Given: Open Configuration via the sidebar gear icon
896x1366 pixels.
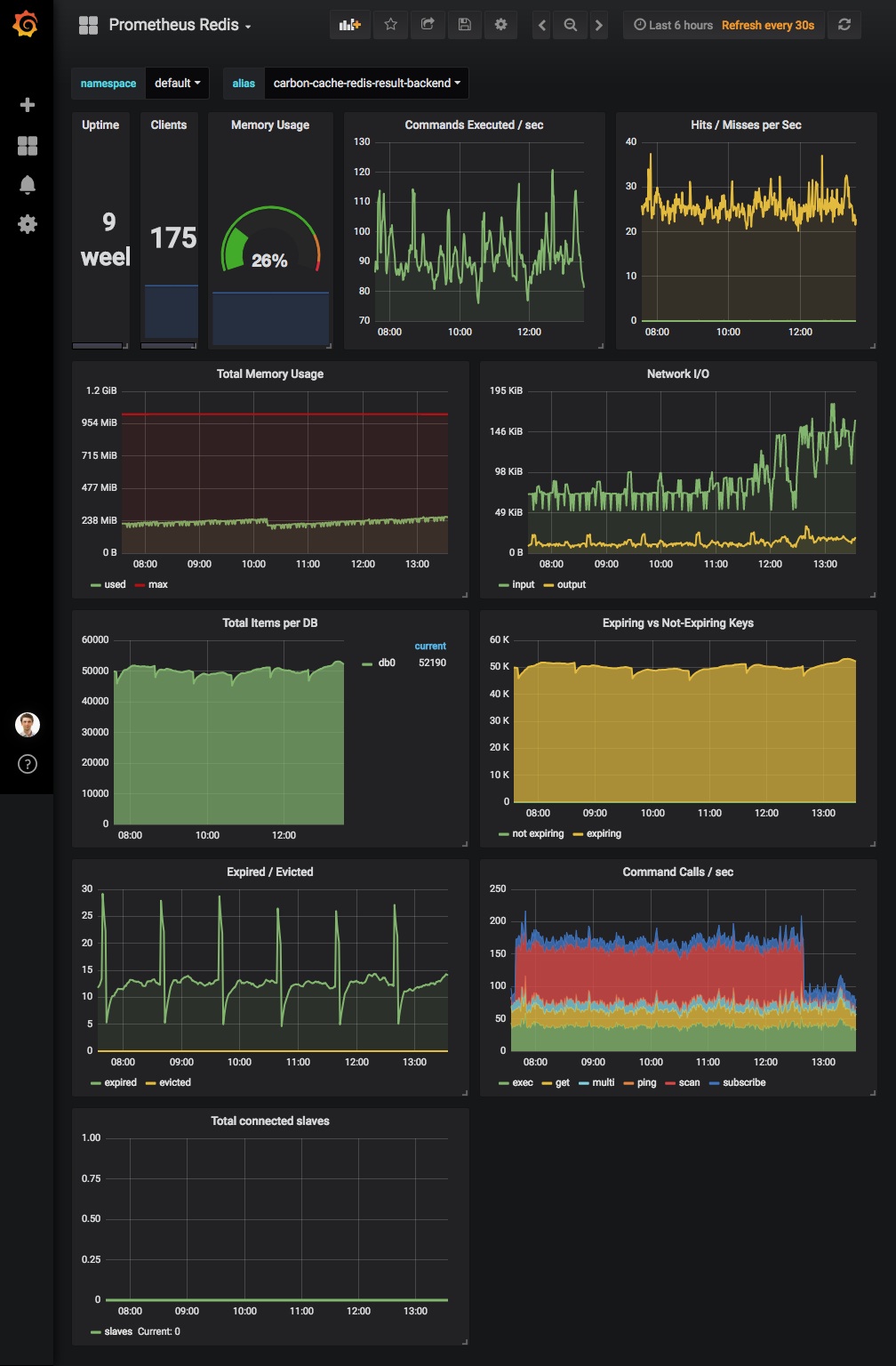Looking at the screenshot, I should tap(27, 224).
